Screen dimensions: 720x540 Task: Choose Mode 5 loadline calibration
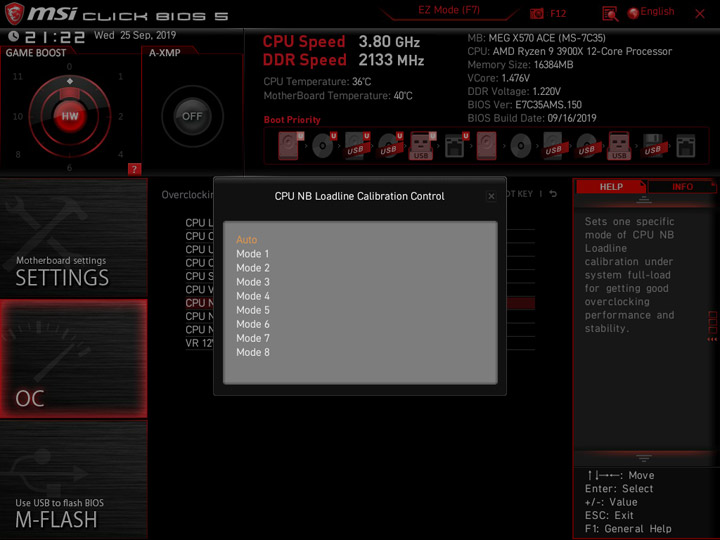253,310
